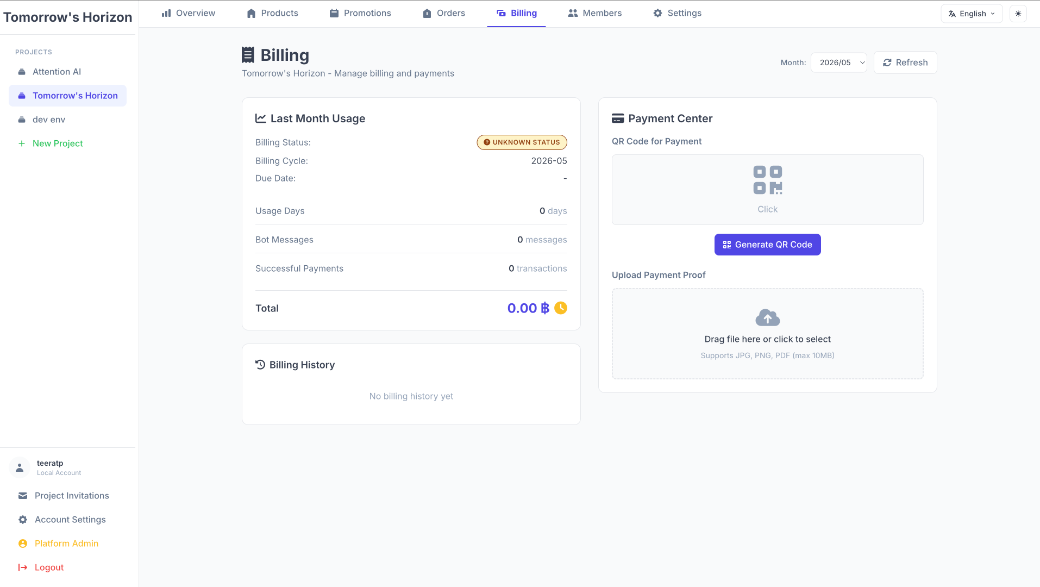Open Account Settings
Screen dimensions: 1040x587
coord(68,519)
